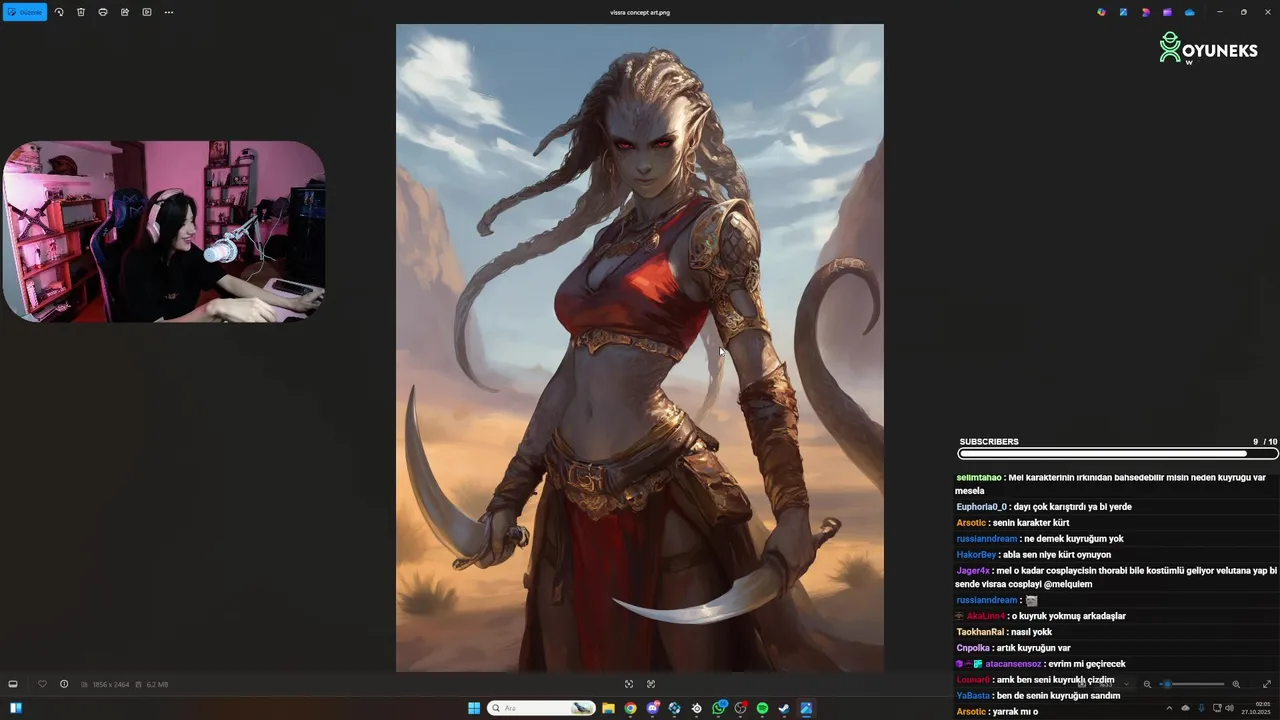
Task: Click the OYUNEKS logo overlay
Action: 1208,48
